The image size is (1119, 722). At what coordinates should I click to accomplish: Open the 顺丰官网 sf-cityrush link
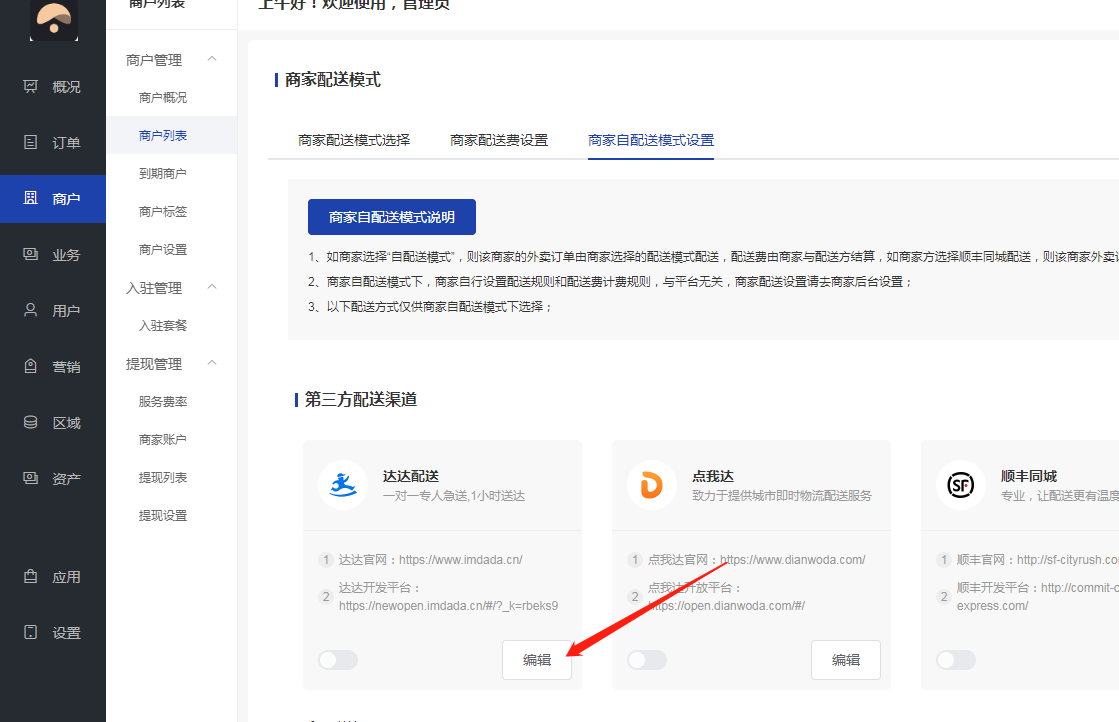(x=1068, y=560)
